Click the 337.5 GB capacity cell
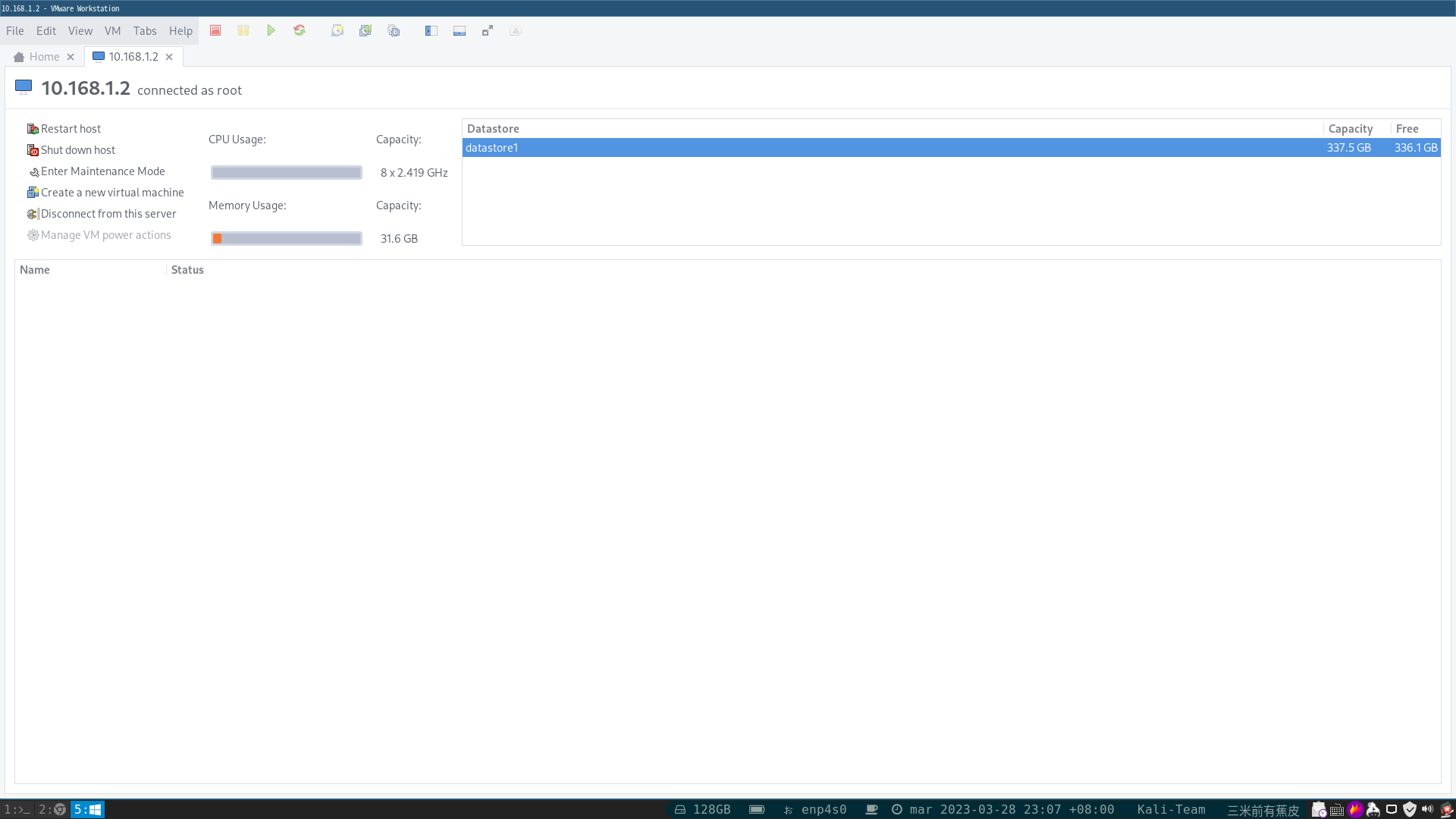This screenshot has width=1456, height=819. (x=1349, y=148)
